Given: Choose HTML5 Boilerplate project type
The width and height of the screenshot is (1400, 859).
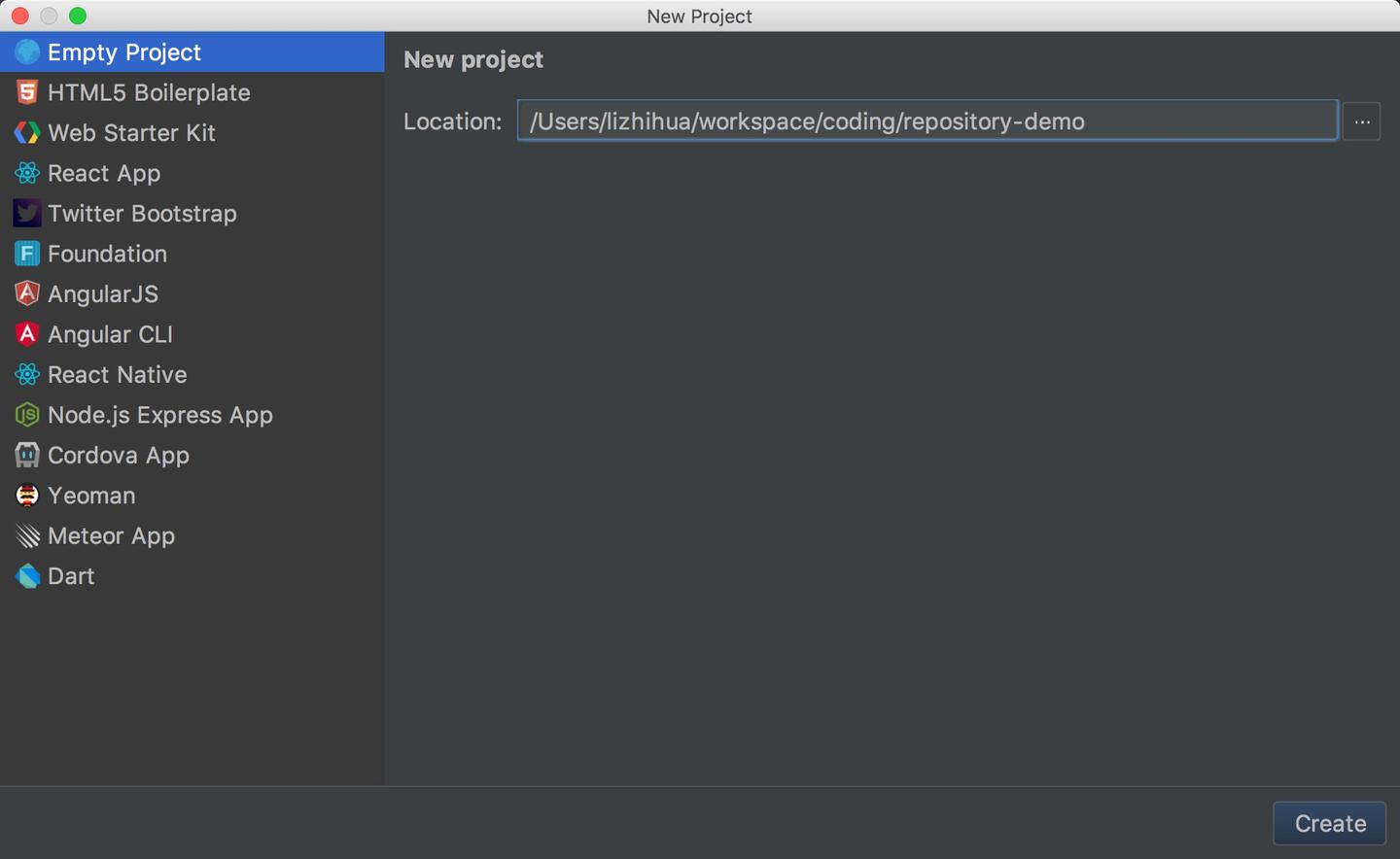Looking at the screenshot, I should click(x=148, y=92).
